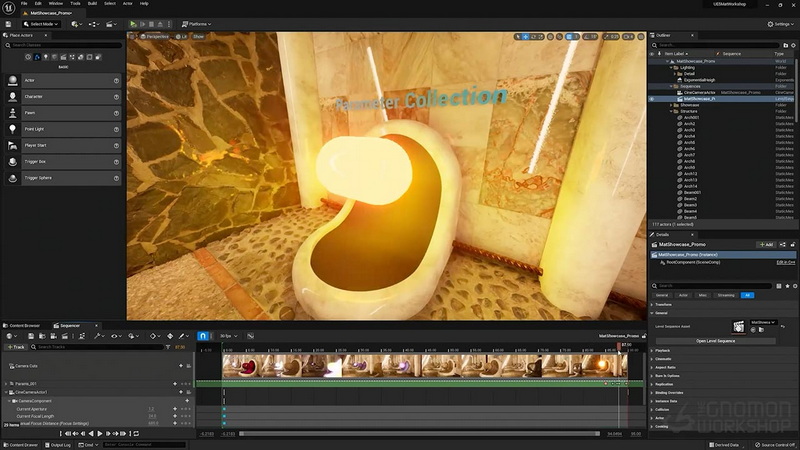Open the Select Mode dropdown

41,24
